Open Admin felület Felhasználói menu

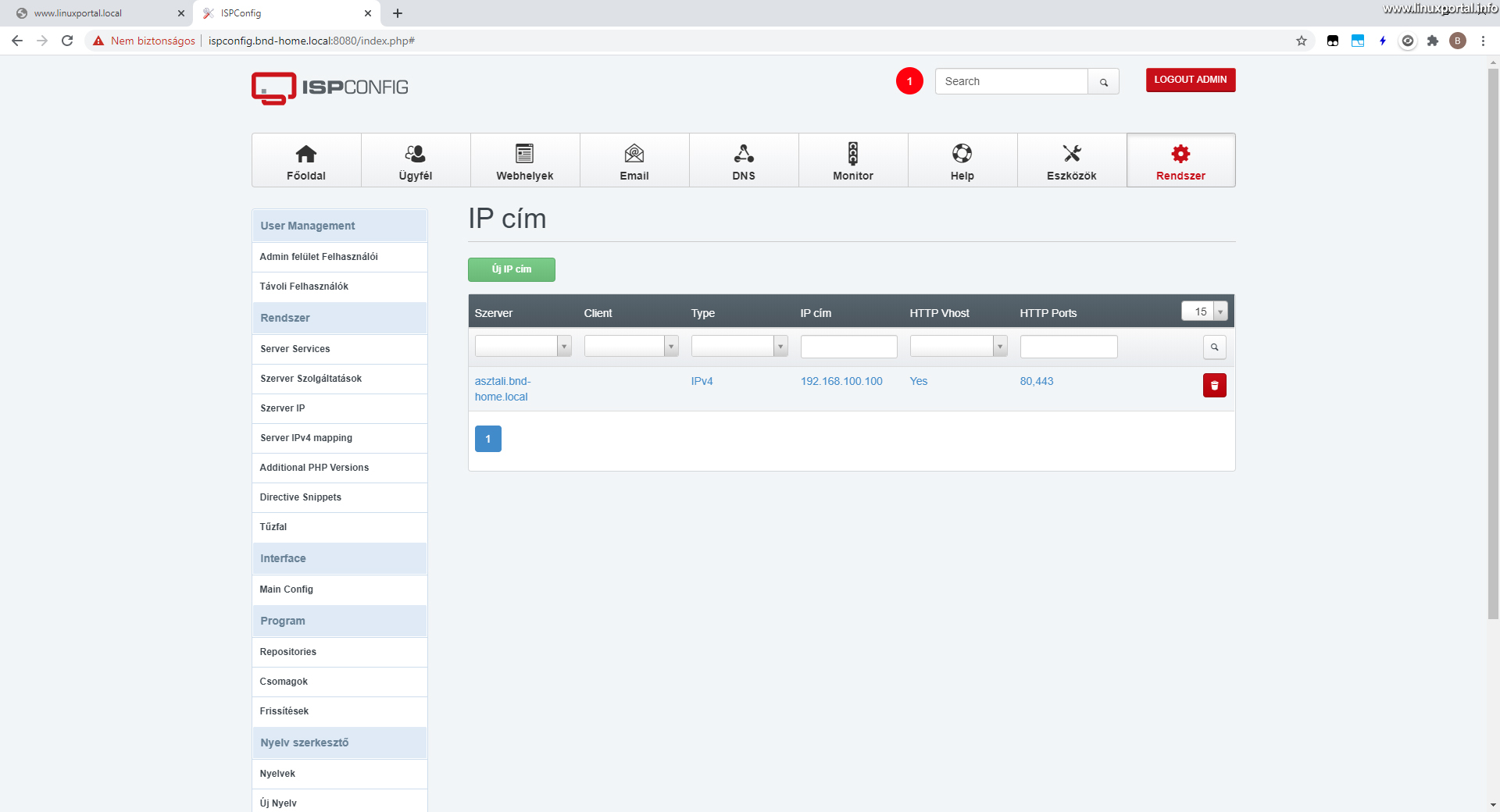(340, 257)
